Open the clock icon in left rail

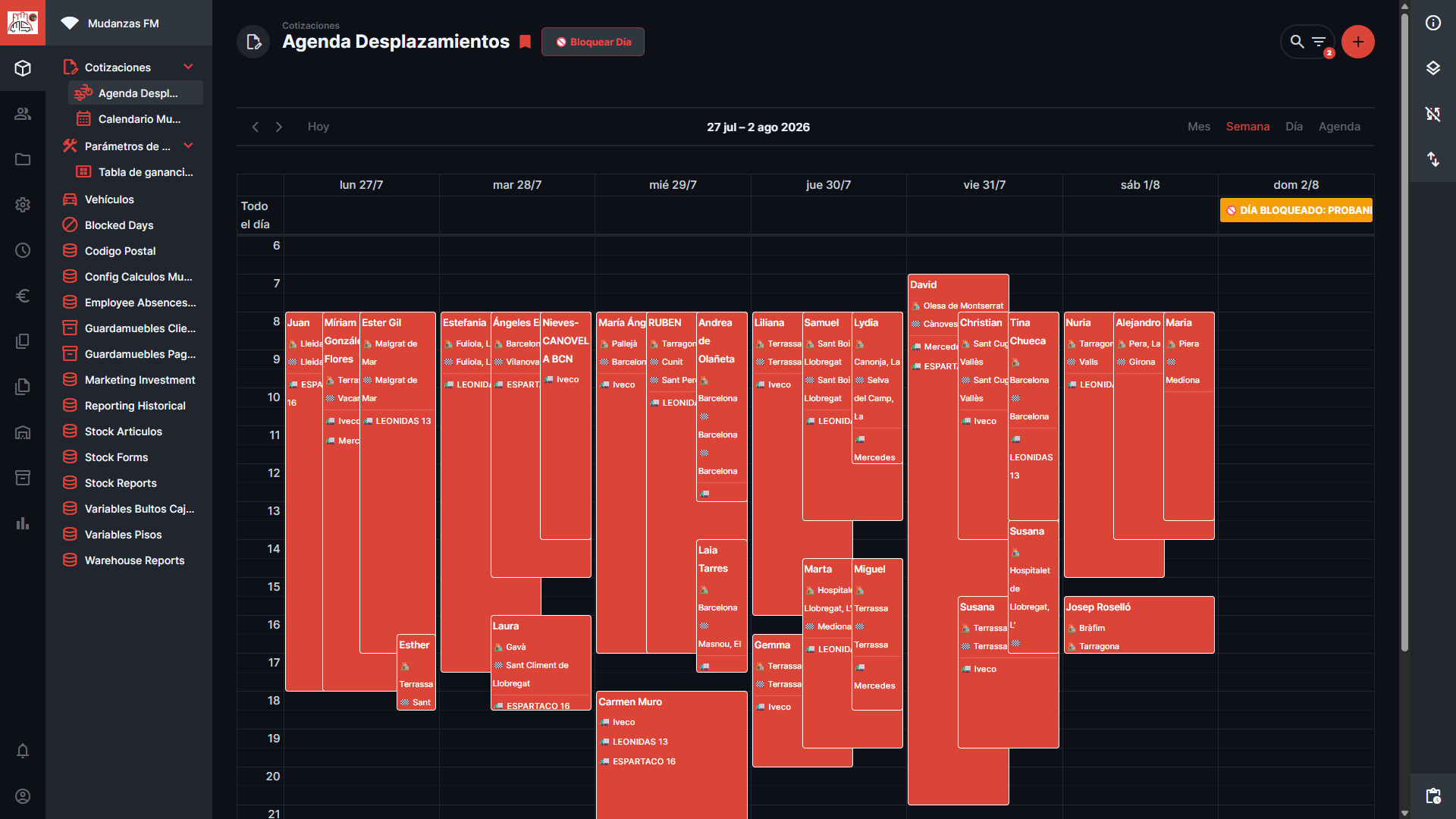point(23,250)
